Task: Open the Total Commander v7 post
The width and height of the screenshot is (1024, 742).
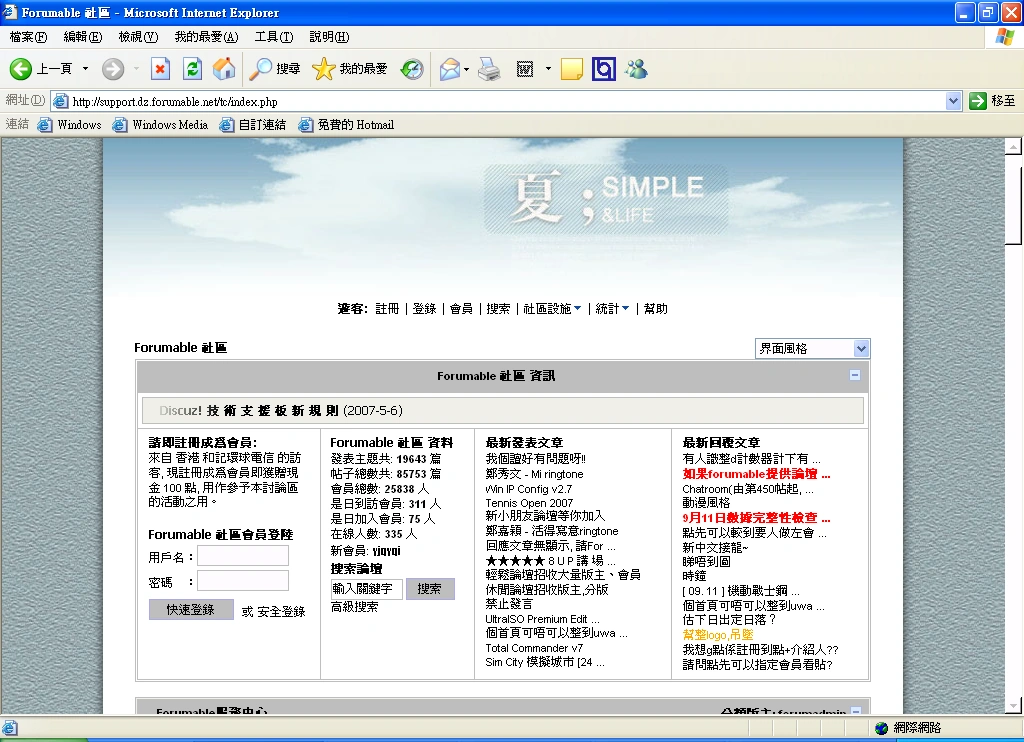Action: (534, 648)
